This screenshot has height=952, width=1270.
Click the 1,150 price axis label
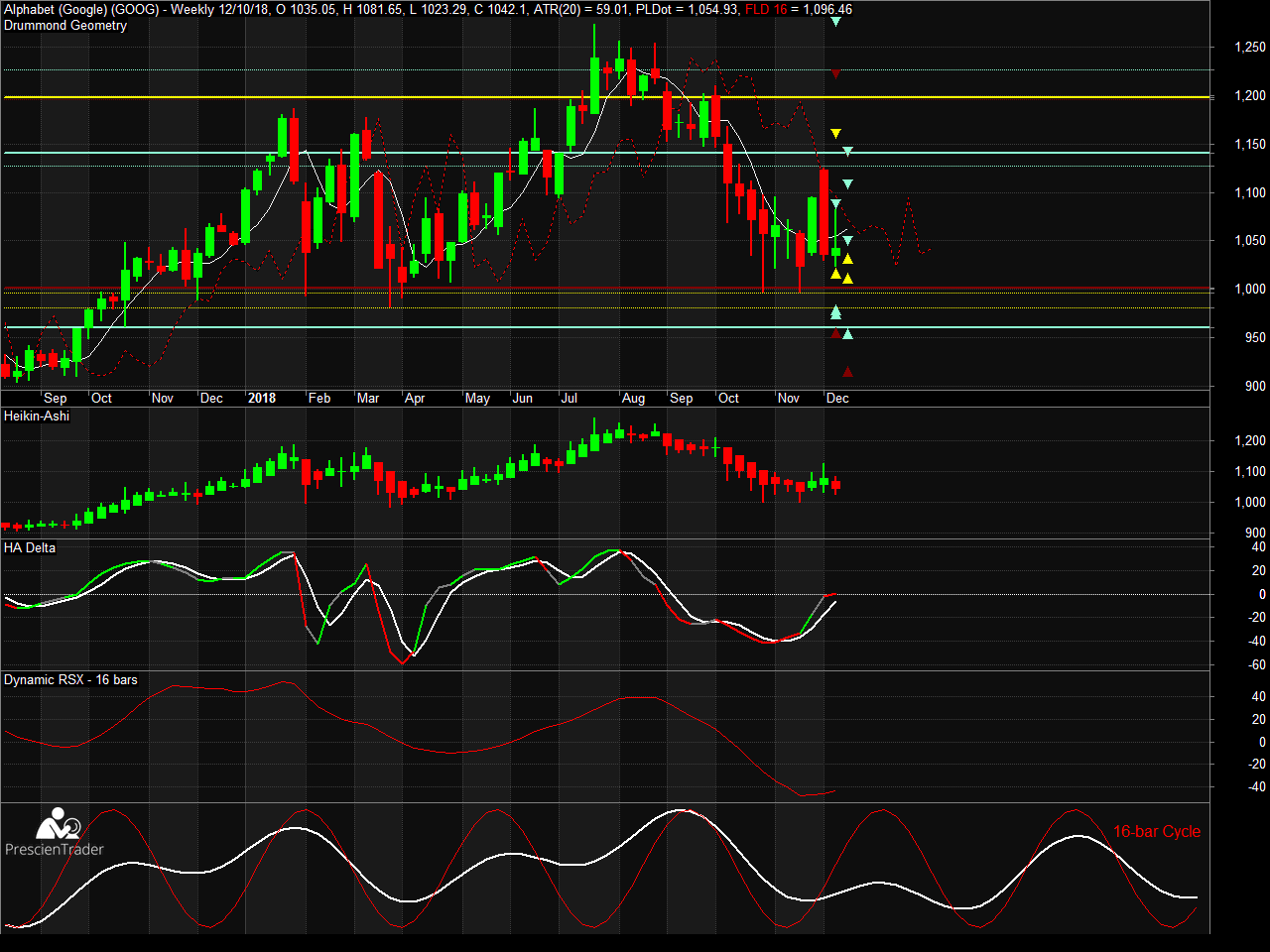pos(1250,144)
